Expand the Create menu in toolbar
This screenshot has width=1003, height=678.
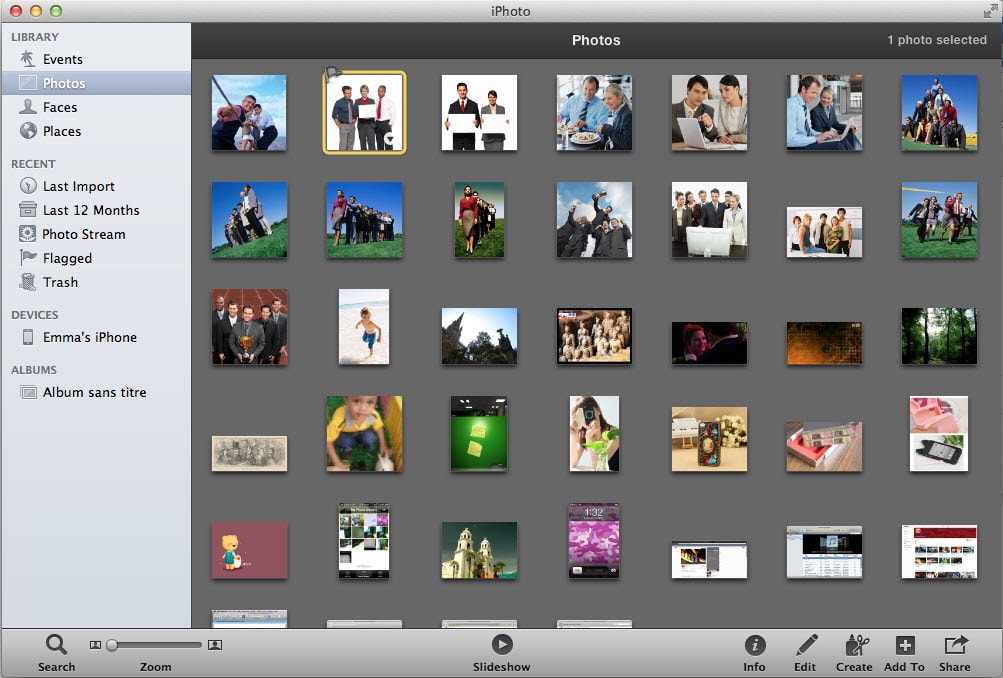854,646
